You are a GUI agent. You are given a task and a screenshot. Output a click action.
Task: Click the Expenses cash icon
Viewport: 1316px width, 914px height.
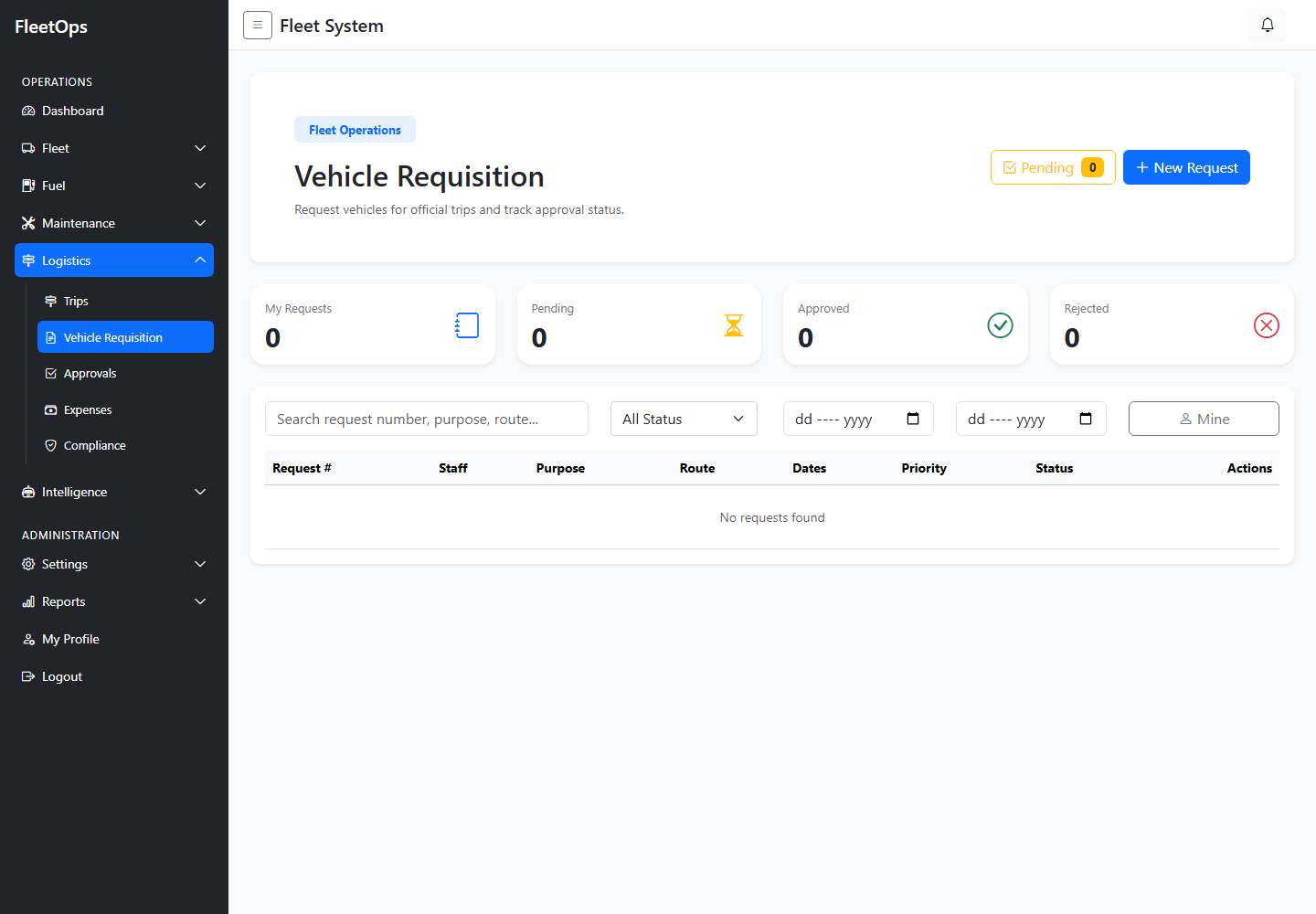pos(51,409)
